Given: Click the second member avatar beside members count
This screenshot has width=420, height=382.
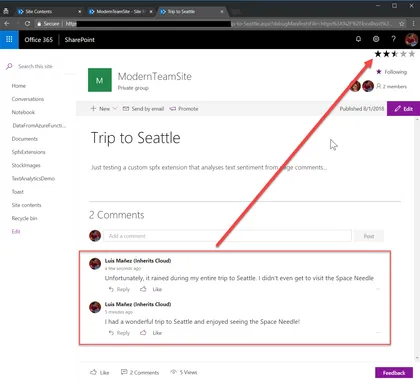Looking at the screenshot, I should click(368, 86).
